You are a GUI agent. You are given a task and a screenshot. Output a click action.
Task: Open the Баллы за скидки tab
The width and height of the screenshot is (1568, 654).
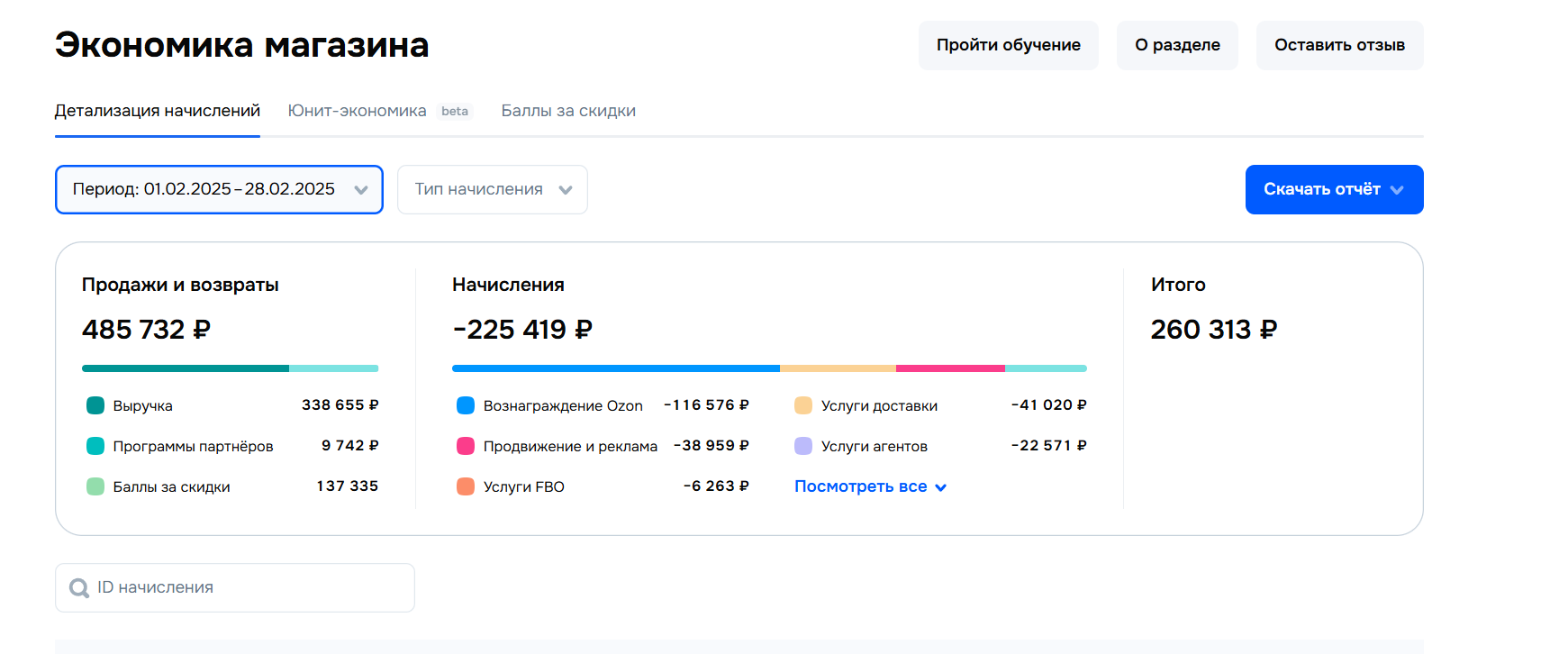click(568, 111)
